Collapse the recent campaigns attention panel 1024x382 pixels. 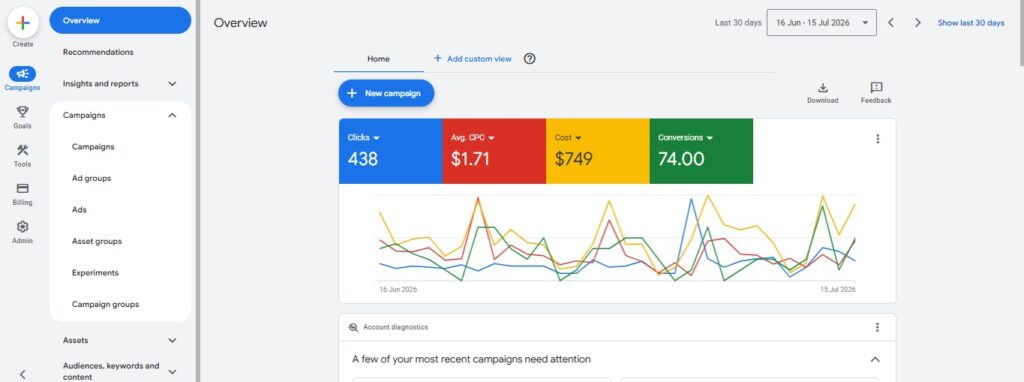(875, 359)
